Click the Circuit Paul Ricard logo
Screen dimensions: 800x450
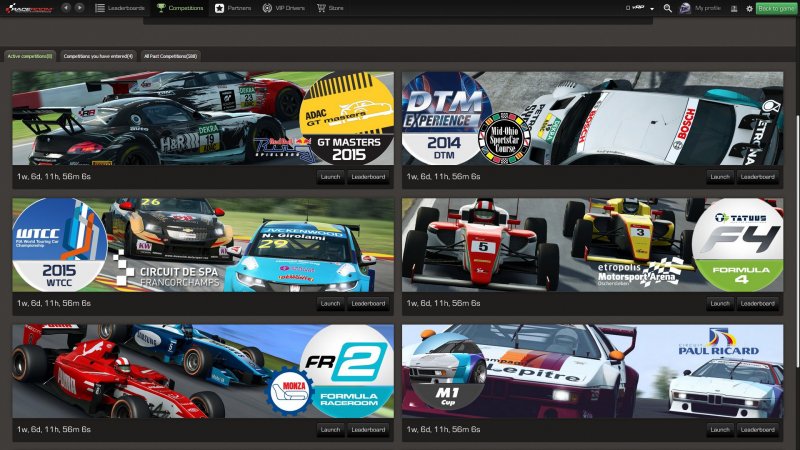pyautogui.click(x=718, y=343)
